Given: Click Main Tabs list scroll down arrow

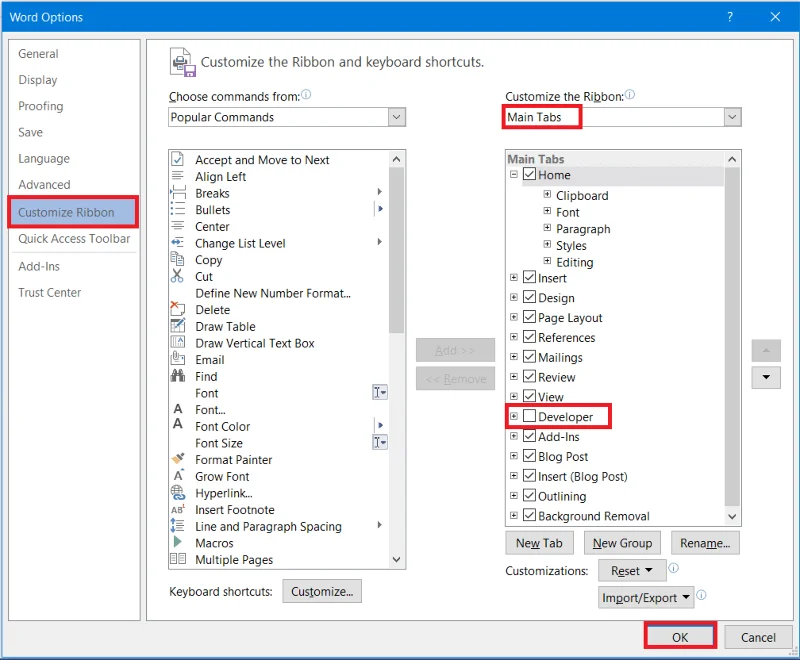Looking at the screenshot, I should click(732, 517).
